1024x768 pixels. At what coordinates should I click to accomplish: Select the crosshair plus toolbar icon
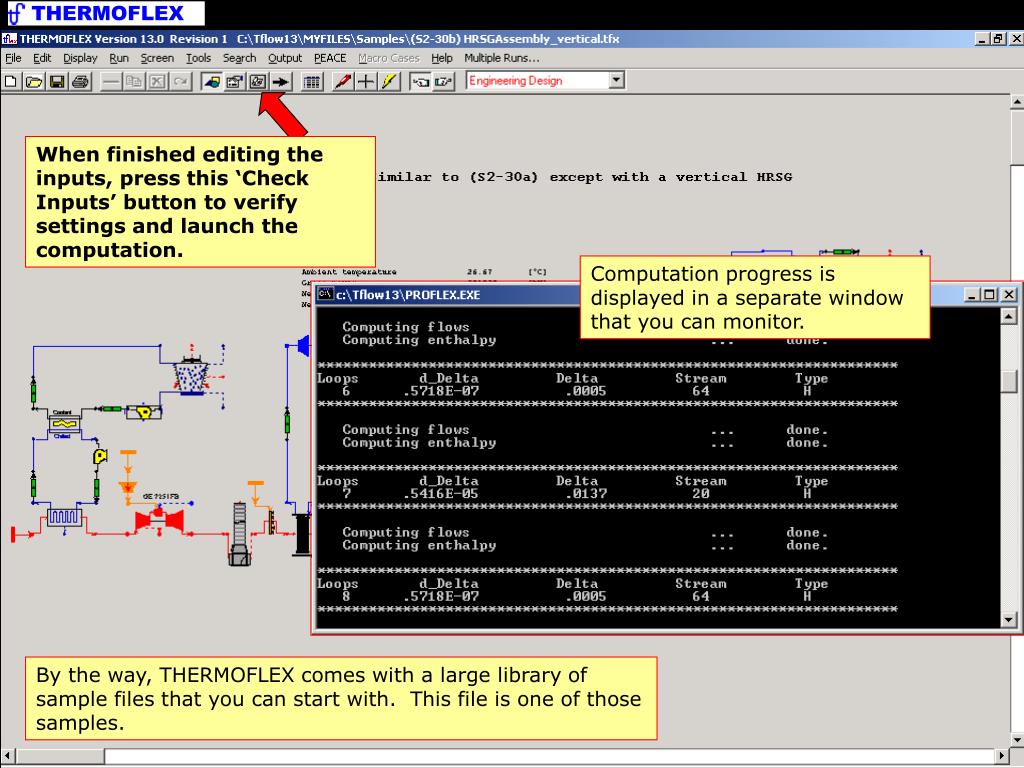pyautogui.click(x=366, y=82)
